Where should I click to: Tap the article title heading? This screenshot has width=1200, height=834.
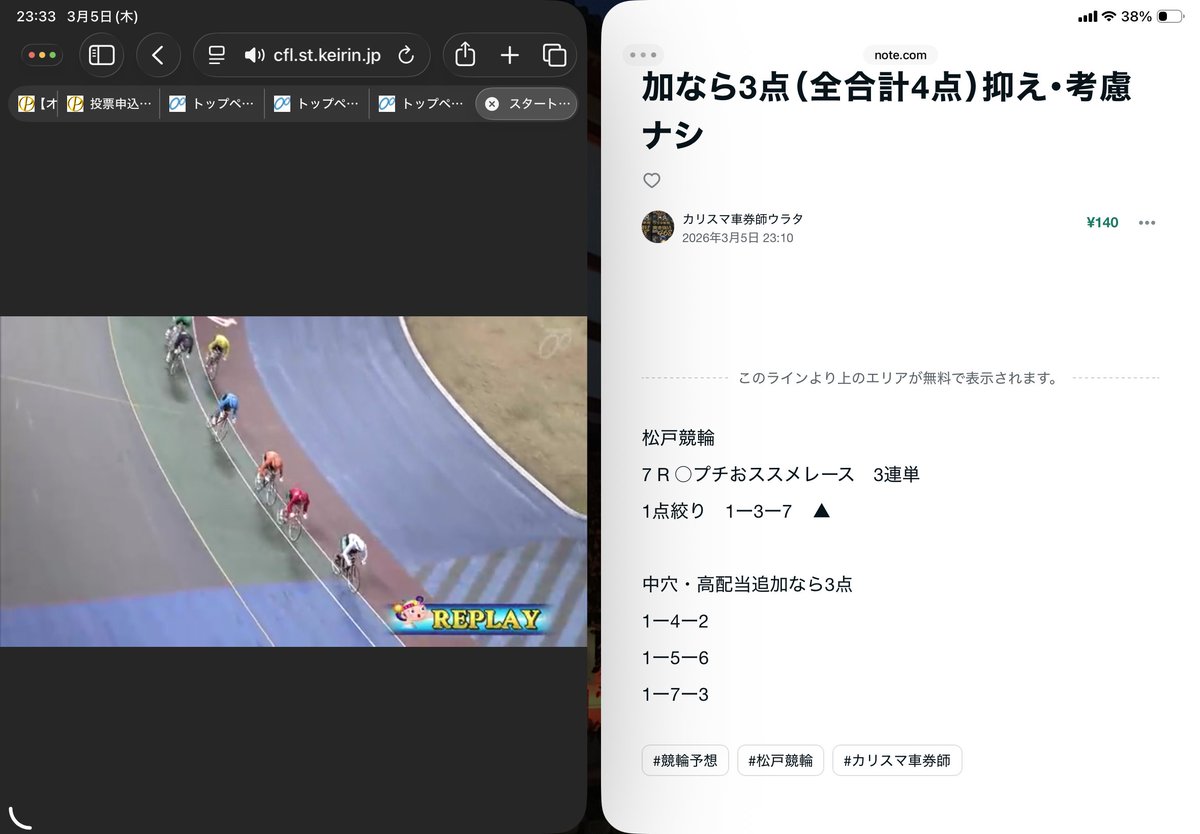[x=887, y=108]
